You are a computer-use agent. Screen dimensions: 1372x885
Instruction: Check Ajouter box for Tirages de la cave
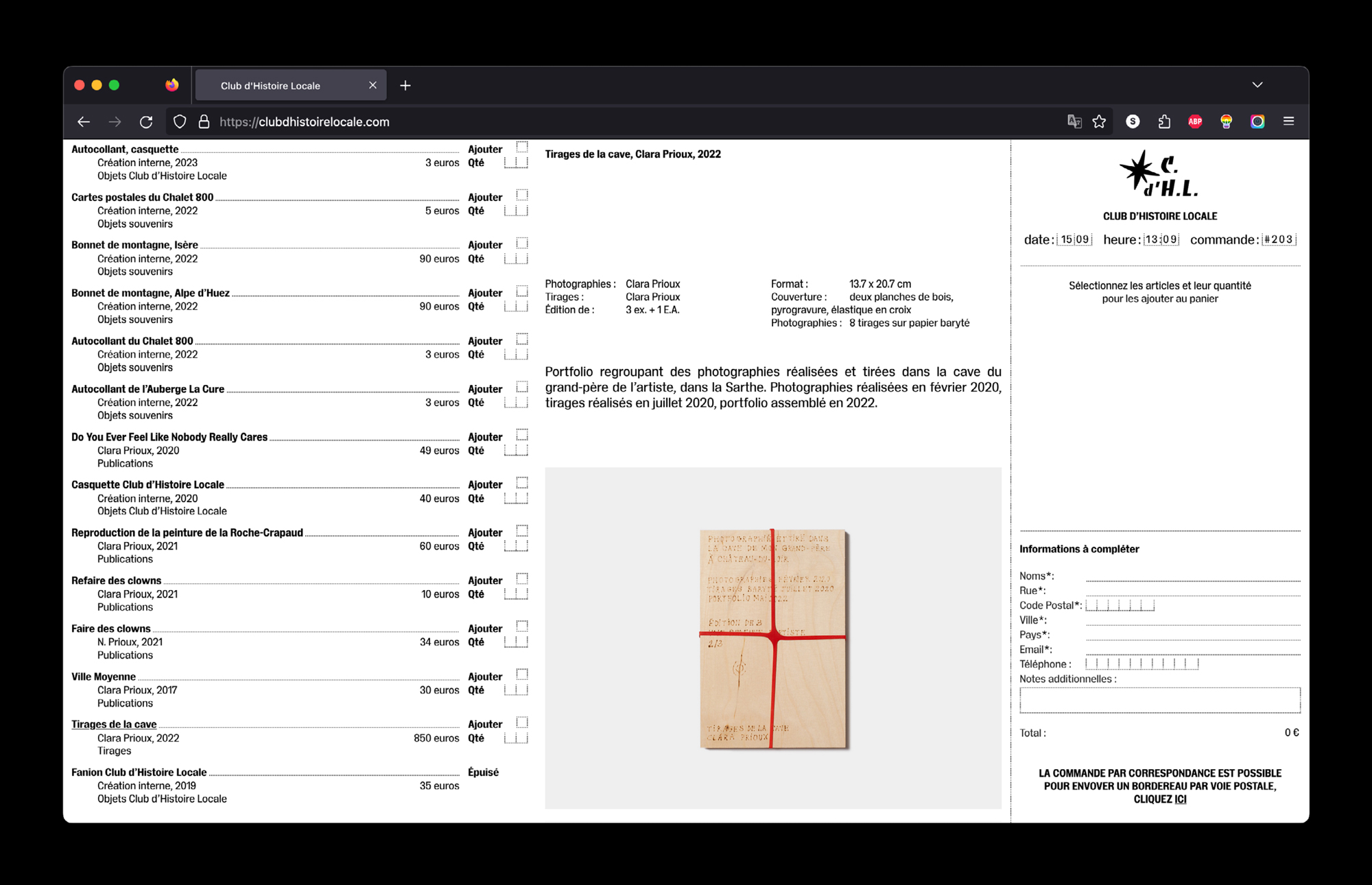(522, 722)
